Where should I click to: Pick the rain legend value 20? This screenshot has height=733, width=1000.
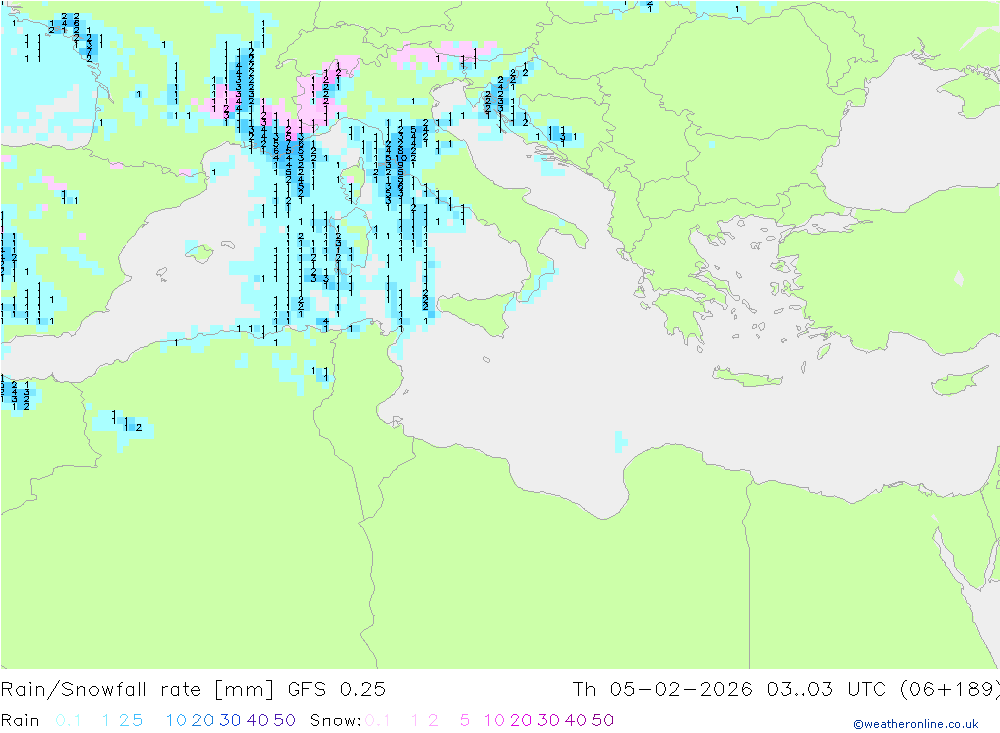point(203,720)
